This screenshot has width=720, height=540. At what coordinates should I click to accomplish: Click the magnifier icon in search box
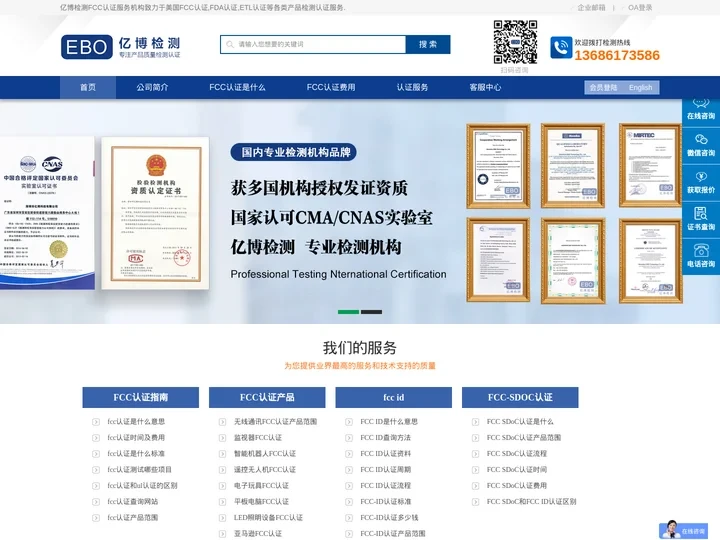pos(230,45)
